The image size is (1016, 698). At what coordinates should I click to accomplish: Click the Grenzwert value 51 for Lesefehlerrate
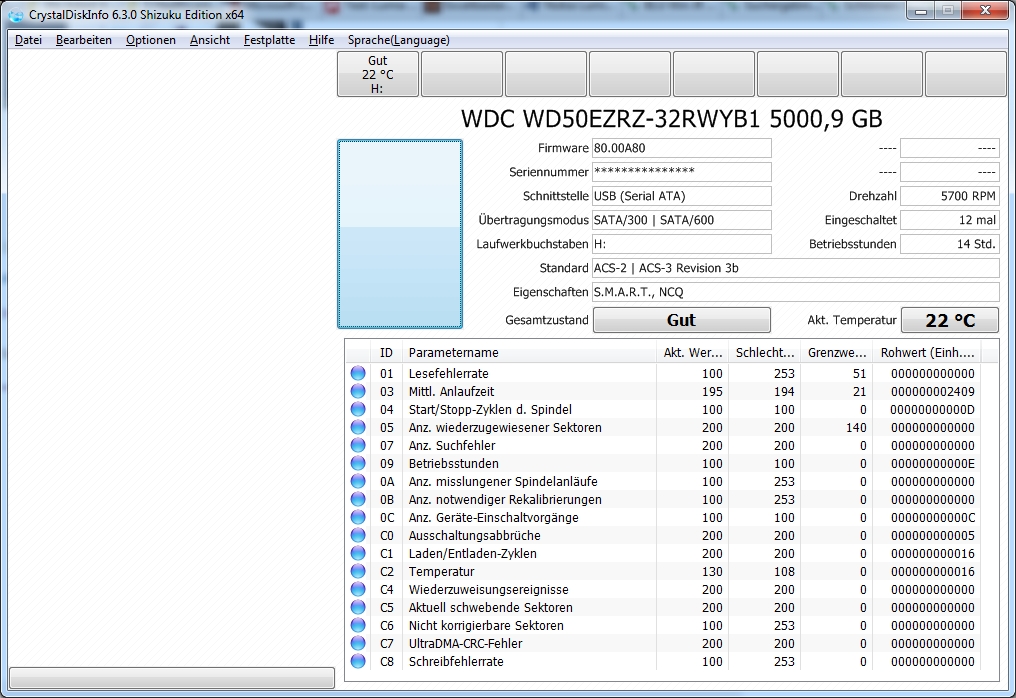[859, 373]
